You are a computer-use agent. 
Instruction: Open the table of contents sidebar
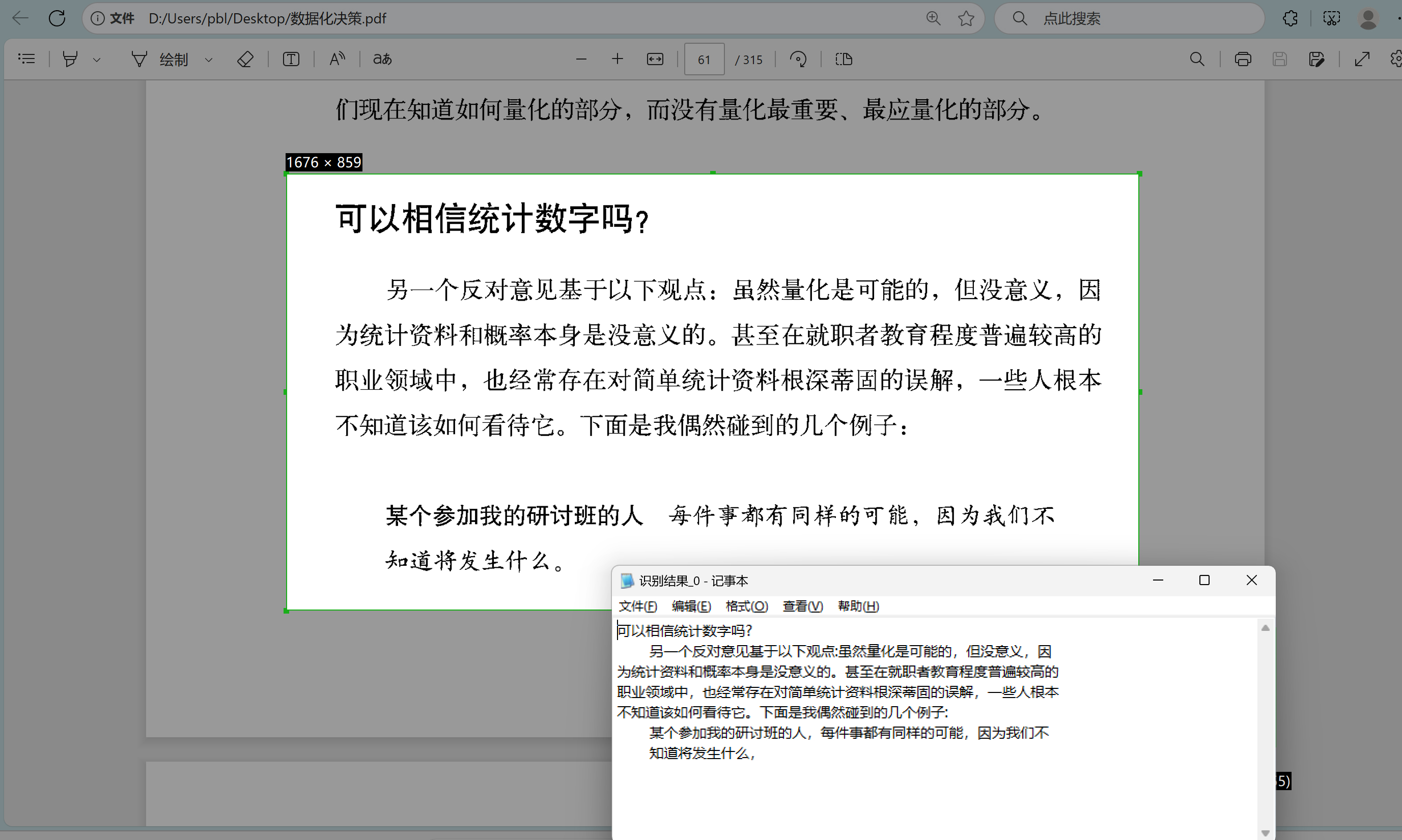coord(26,59)
